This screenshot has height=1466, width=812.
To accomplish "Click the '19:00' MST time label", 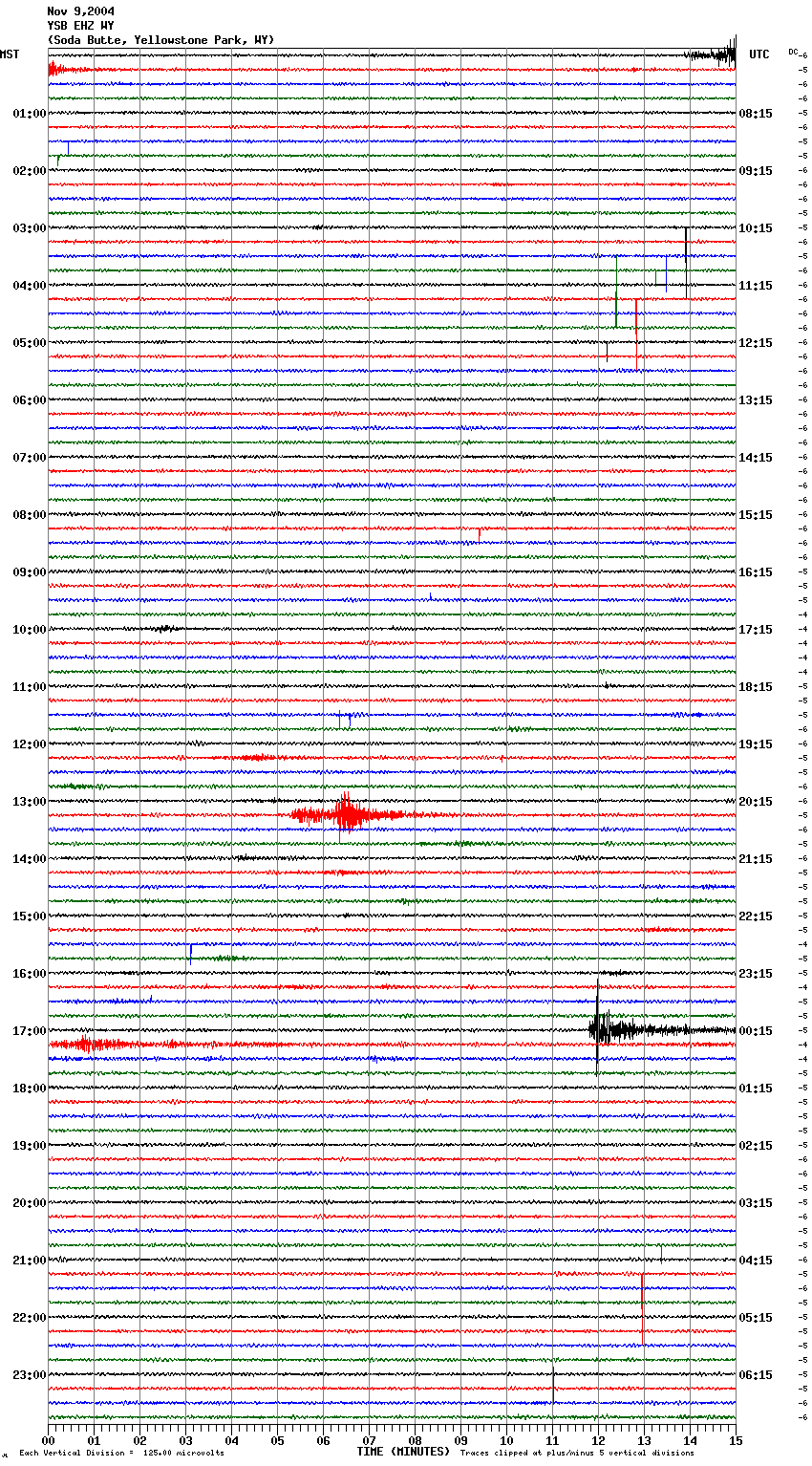I will pos(30,1146).
